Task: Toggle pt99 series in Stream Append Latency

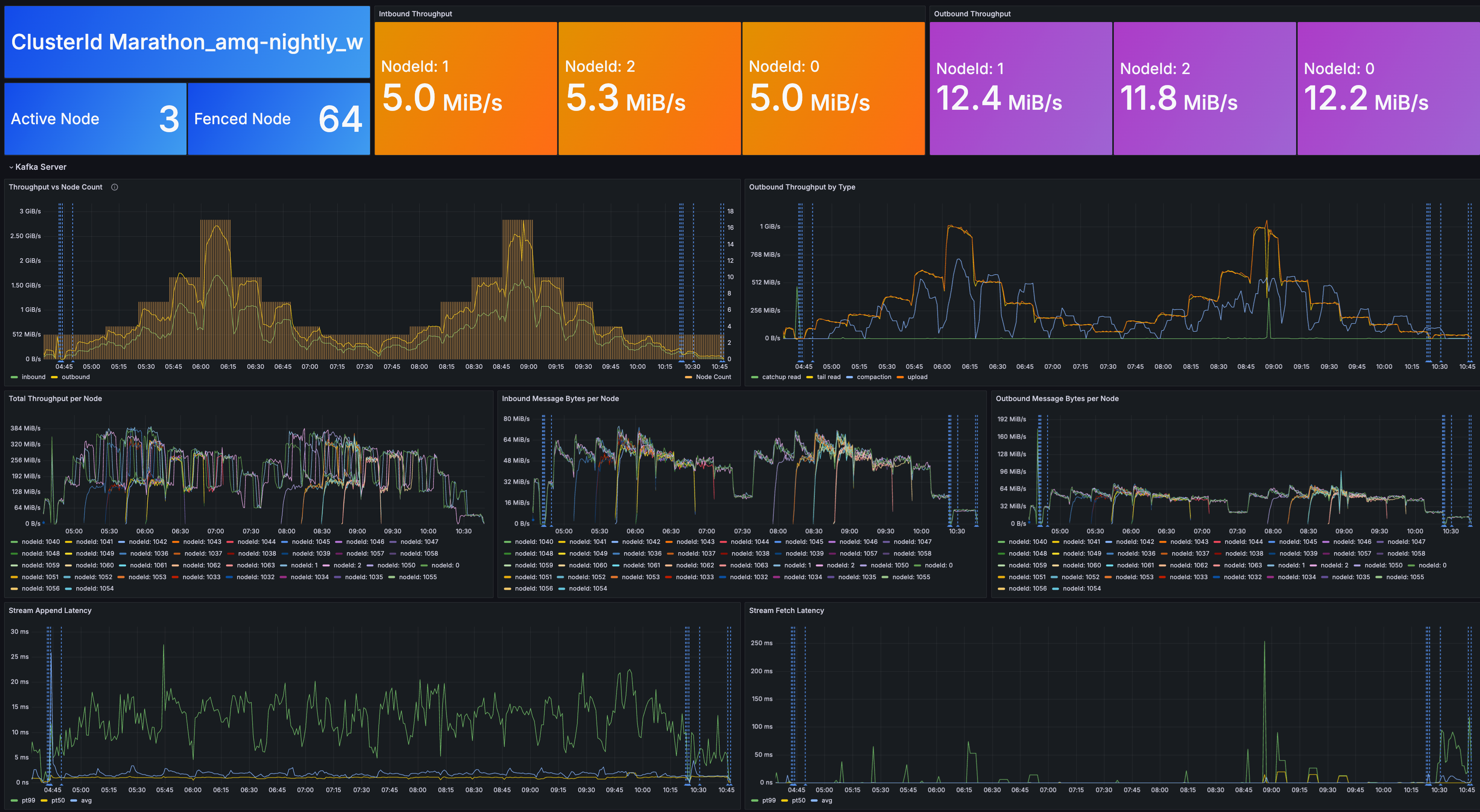Action: 28,801
